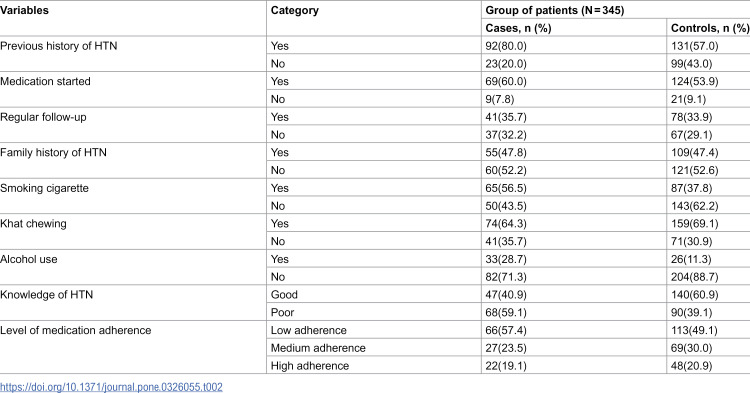Image resolution: width=750 pixels, height=393 pixels.
Task: Click the Family history of HTN label
Action: point(54,153)
